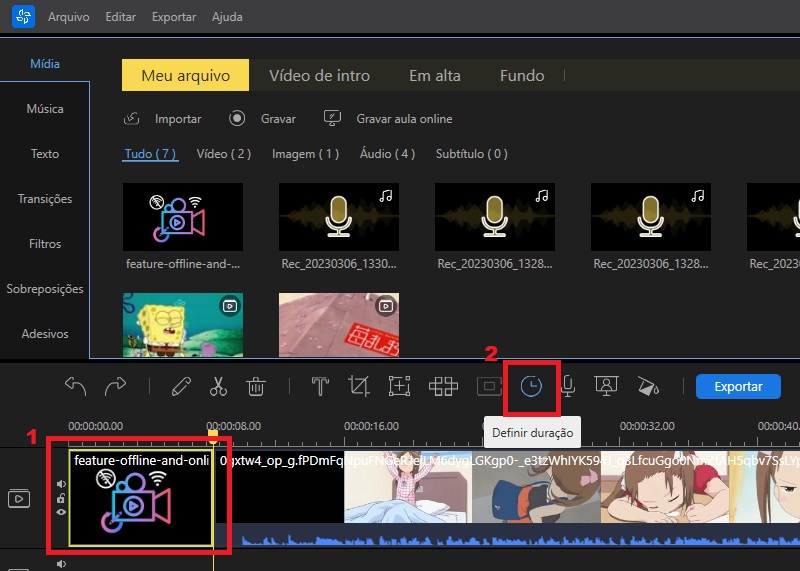Open the Adesivos sidebar section
This screenshot has height=571, width=800.
click(45, 334)
